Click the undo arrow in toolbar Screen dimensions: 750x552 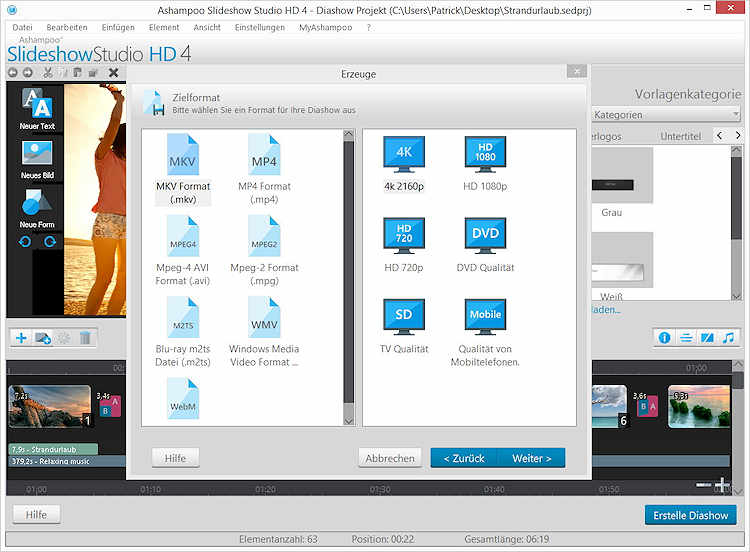click(13, 73)
